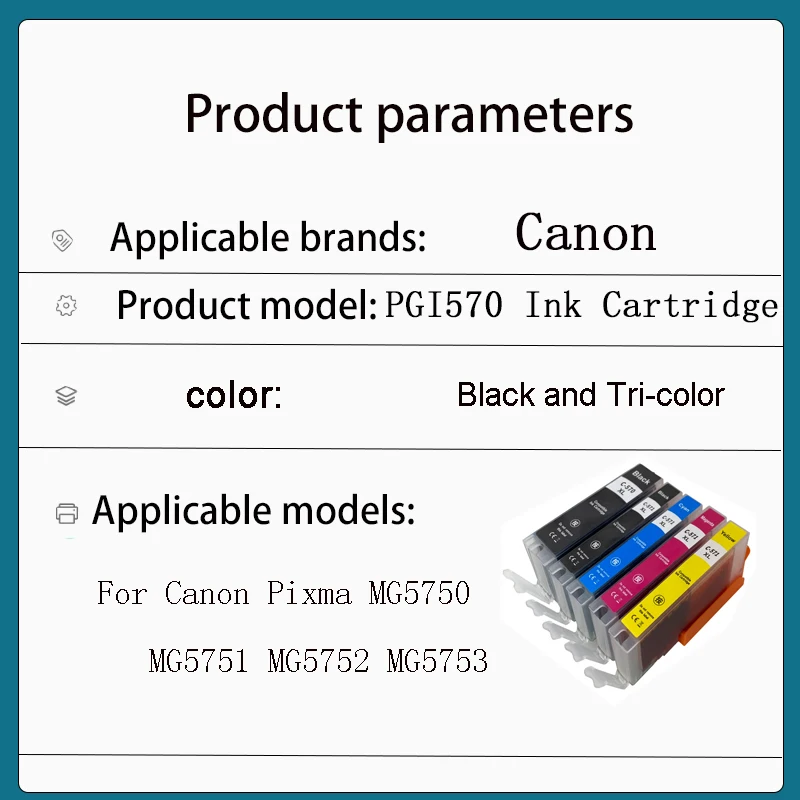Viewport: 800px width, 800px height.
Task: Click the printer icon beside Applicable models
Action: [67, 514]
